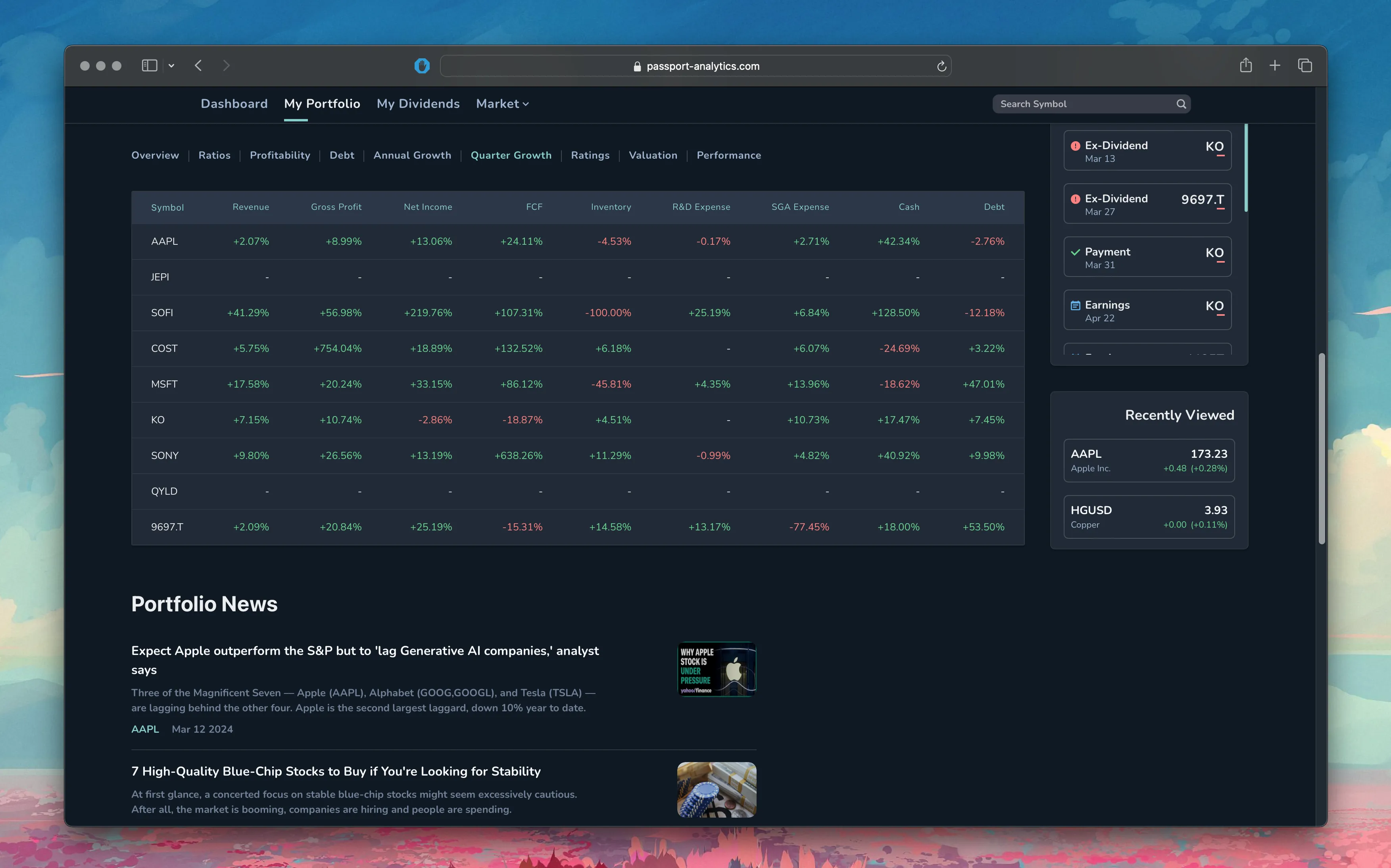Switch to the Annual Growth tab
Image resolution: width=1391 pixels, height=868 pixels.
[412, 155]
